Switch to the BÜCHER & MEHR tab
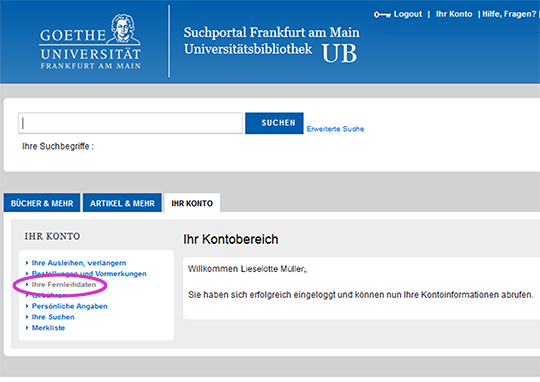 (x=42, y=203)
